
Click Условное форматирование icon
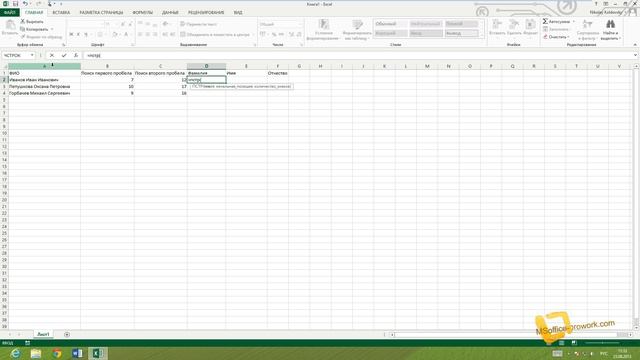[323, 25]
